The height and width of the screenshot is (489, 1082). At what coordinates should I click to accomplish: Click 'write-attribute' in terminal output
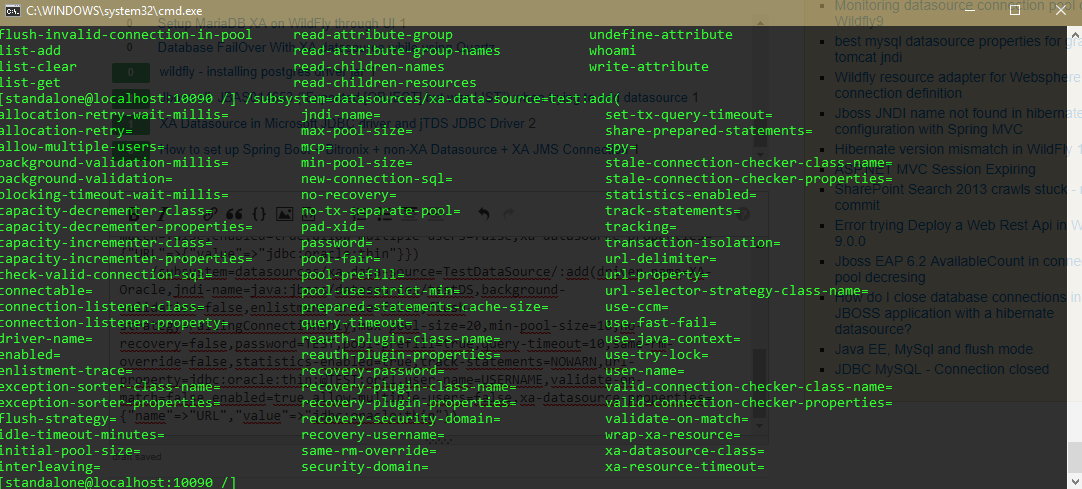649,66
